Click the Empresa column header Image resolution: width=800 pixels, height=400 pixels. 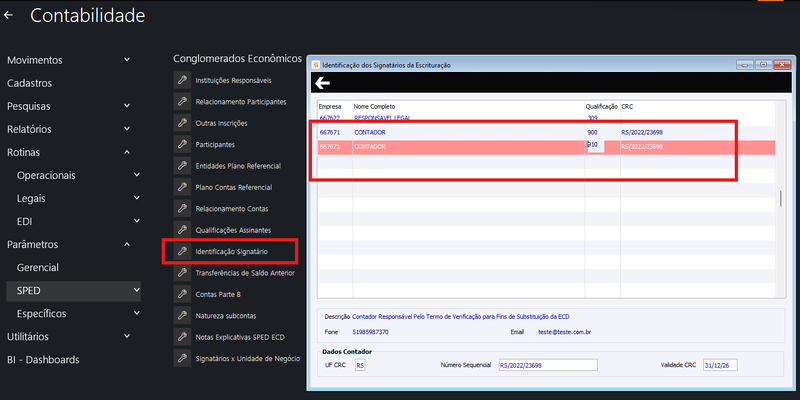[x=330, y=107]
